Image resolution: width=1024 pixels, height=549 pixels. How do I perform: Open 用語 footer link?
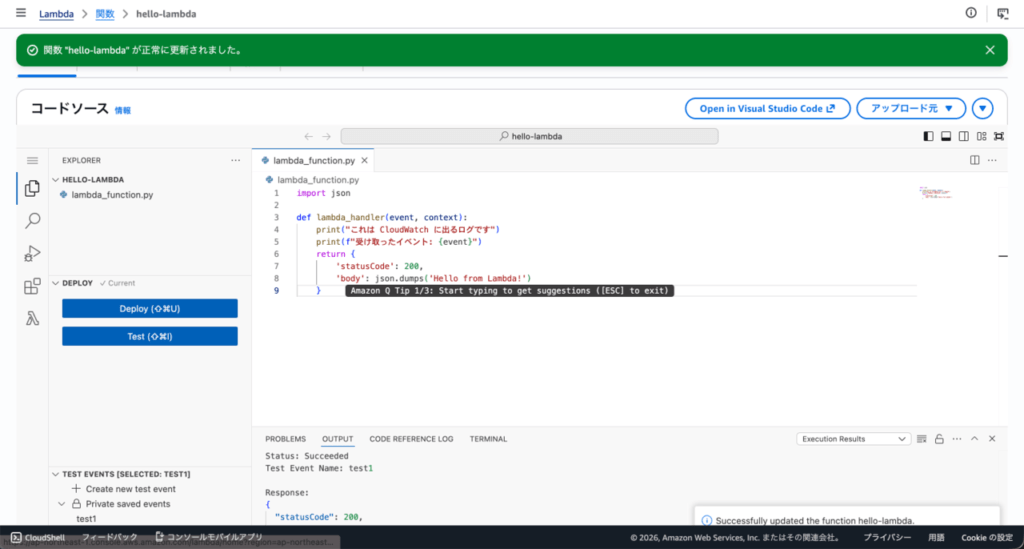pyautogui.click(x=936, y=538)
